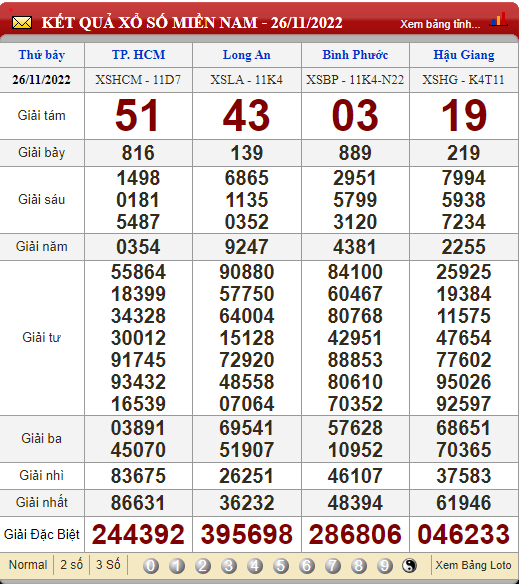Screen dimensions: 523x584
Task: Click Giải nhất number 86631
Action: click(138, 503)
